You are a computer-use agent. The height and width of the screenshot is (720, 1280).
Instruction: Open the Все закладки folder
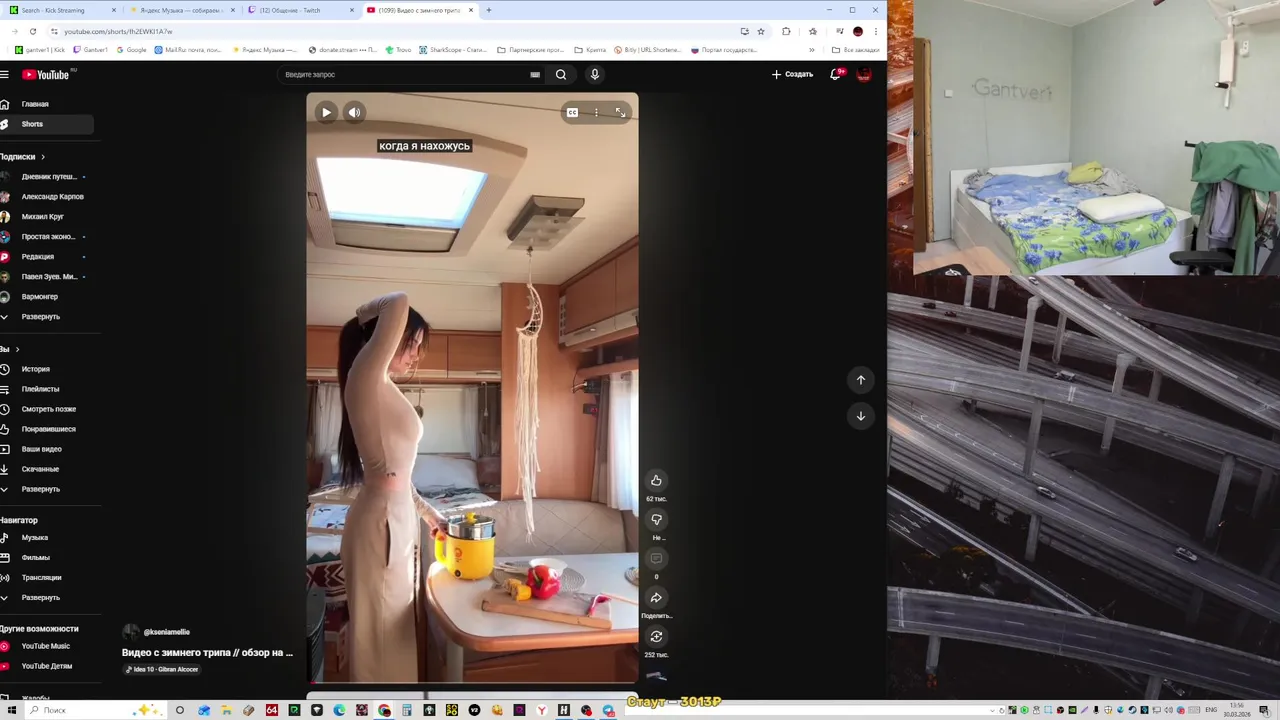point(856,50)
